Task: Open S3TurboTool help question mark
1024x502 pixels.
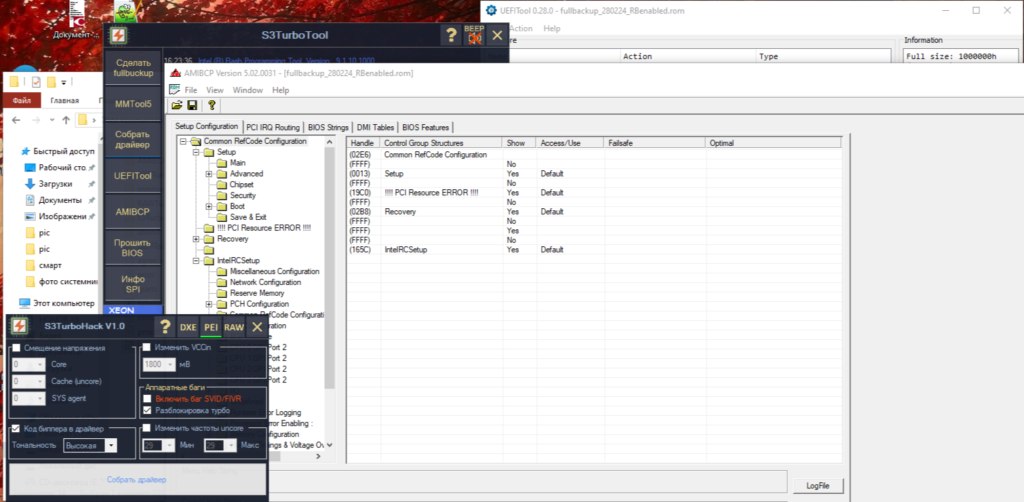Action: click(451, 35)
